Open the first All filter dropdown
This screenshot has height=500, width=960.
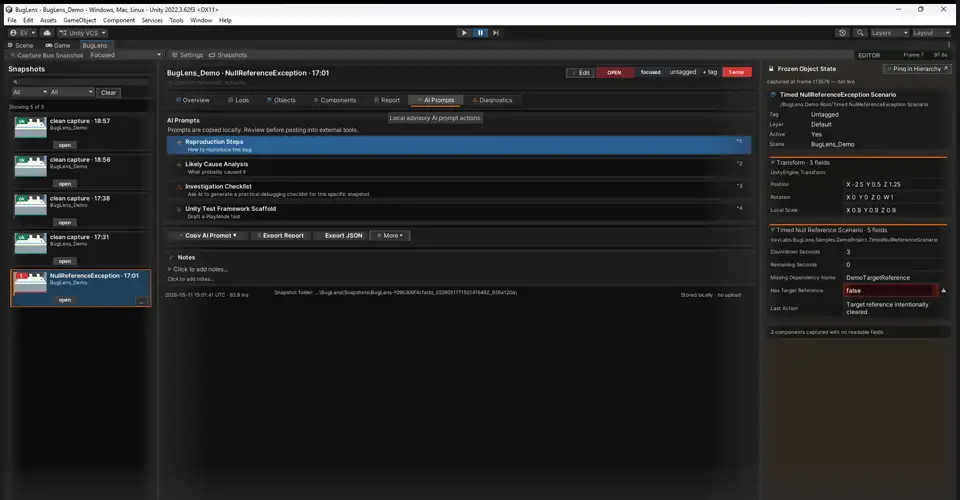point(29,92)
